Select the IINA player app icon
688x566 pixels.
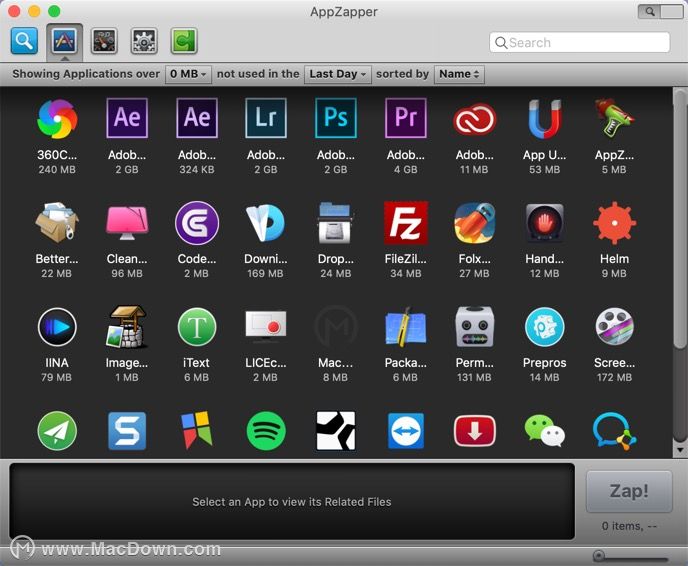tap(57, 327)
